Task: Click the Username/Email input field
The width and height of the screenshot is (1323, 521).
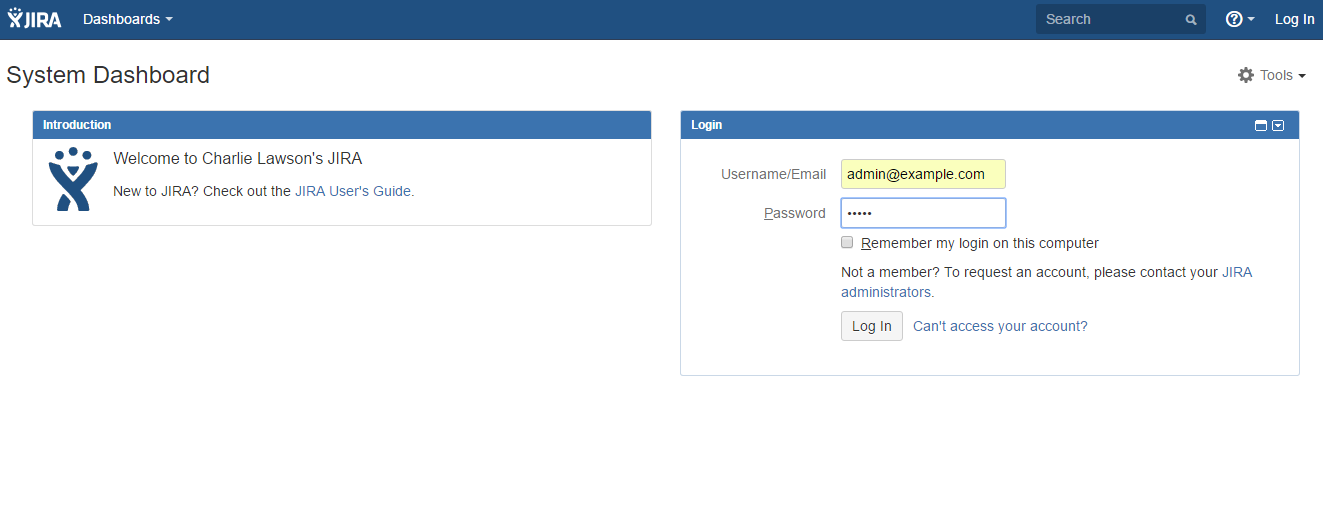Action: [x=923, y=174]
